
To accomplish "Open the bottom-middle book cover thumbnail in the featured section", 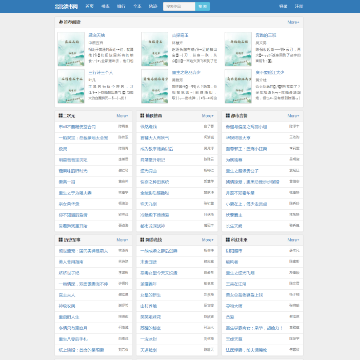I will 155,86.
